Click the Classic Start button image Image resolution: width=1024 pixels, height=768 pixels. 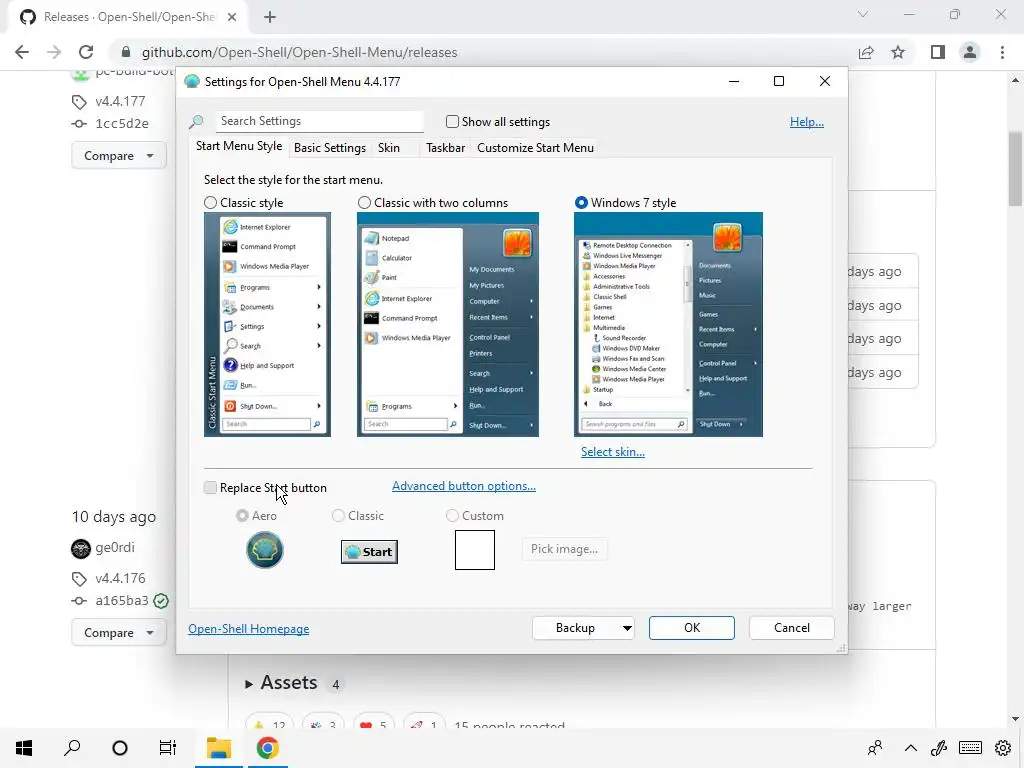click(x=369, y=552)
